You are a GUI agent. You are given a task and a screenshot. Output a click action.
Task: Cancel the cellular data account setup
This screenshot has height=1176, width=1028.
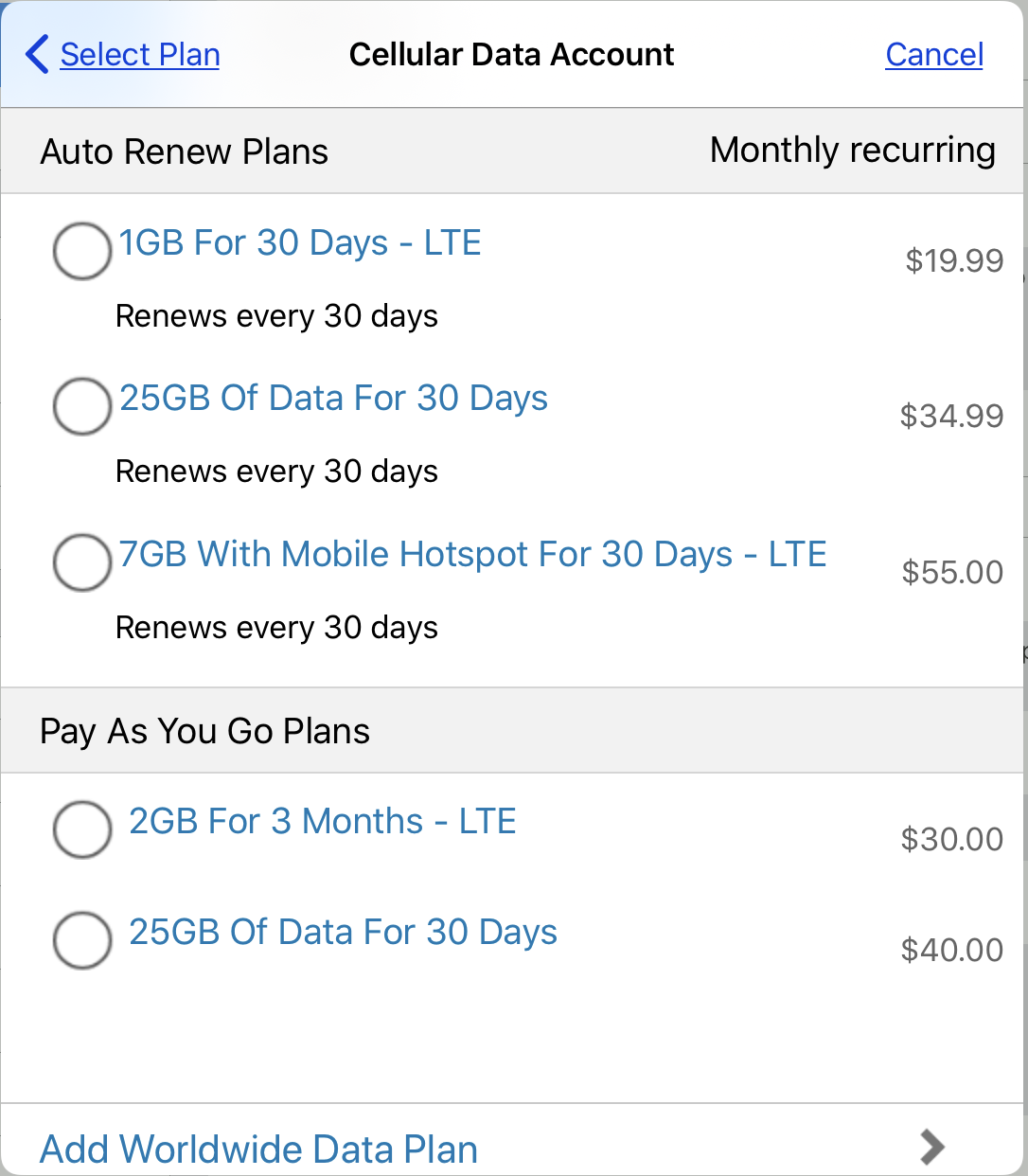click(933, 55)
